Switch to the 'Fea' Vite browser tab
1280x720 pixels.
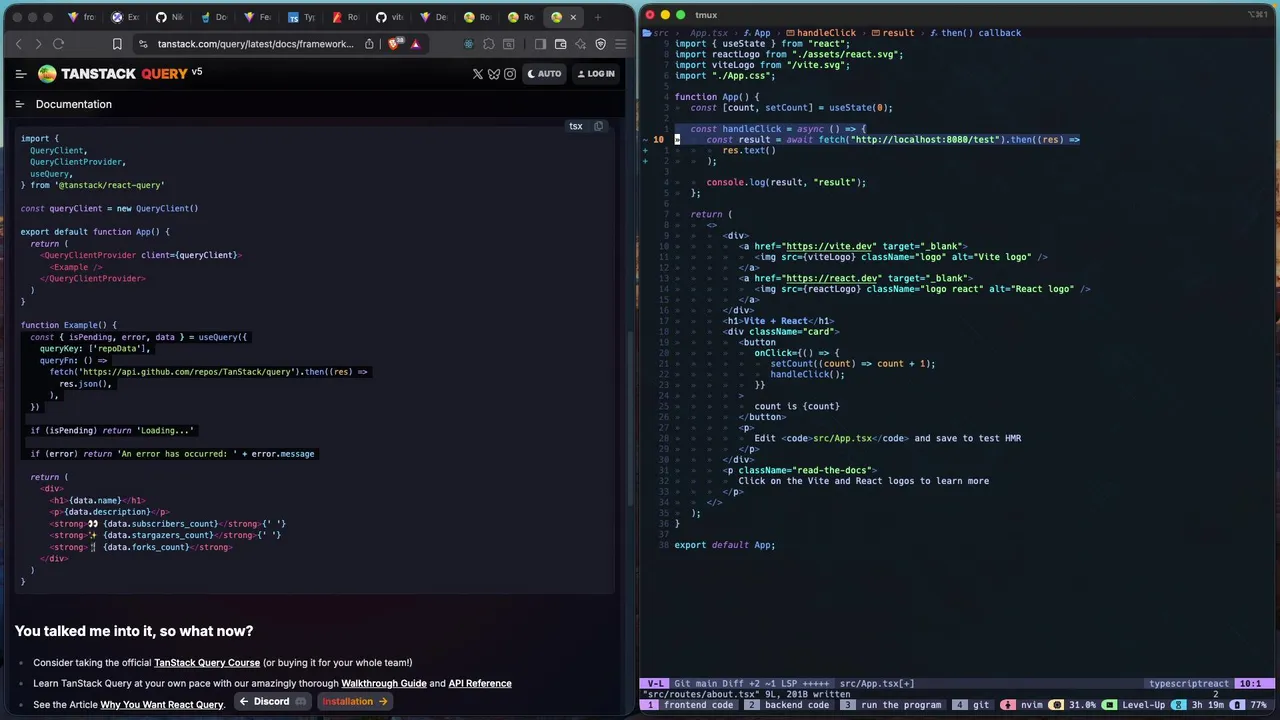coord(257,17)
